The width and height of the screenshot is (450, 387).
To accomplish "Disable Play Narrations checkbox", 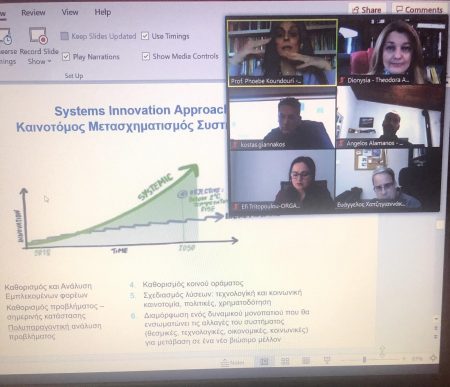I will click(66, 57).
